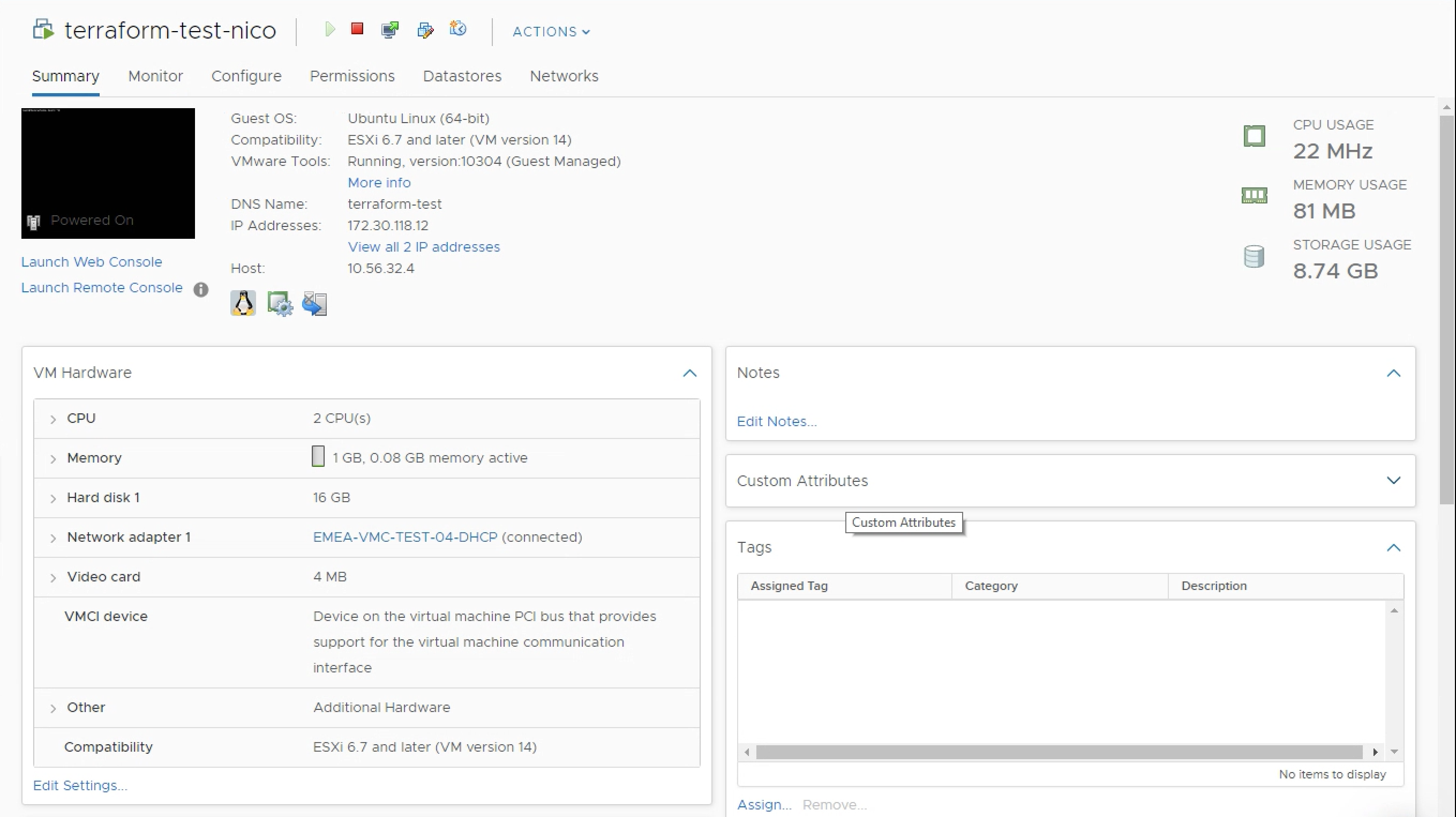Open the Datastores tab
Image resolution: width=1456 pixels, height=817 pixels.
462,76
